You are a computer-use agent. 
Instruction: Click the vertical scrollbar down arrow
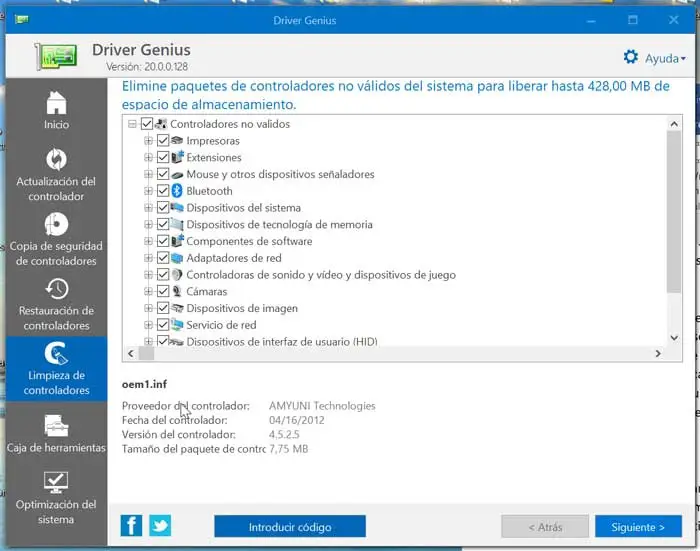(x=674, y=338)
